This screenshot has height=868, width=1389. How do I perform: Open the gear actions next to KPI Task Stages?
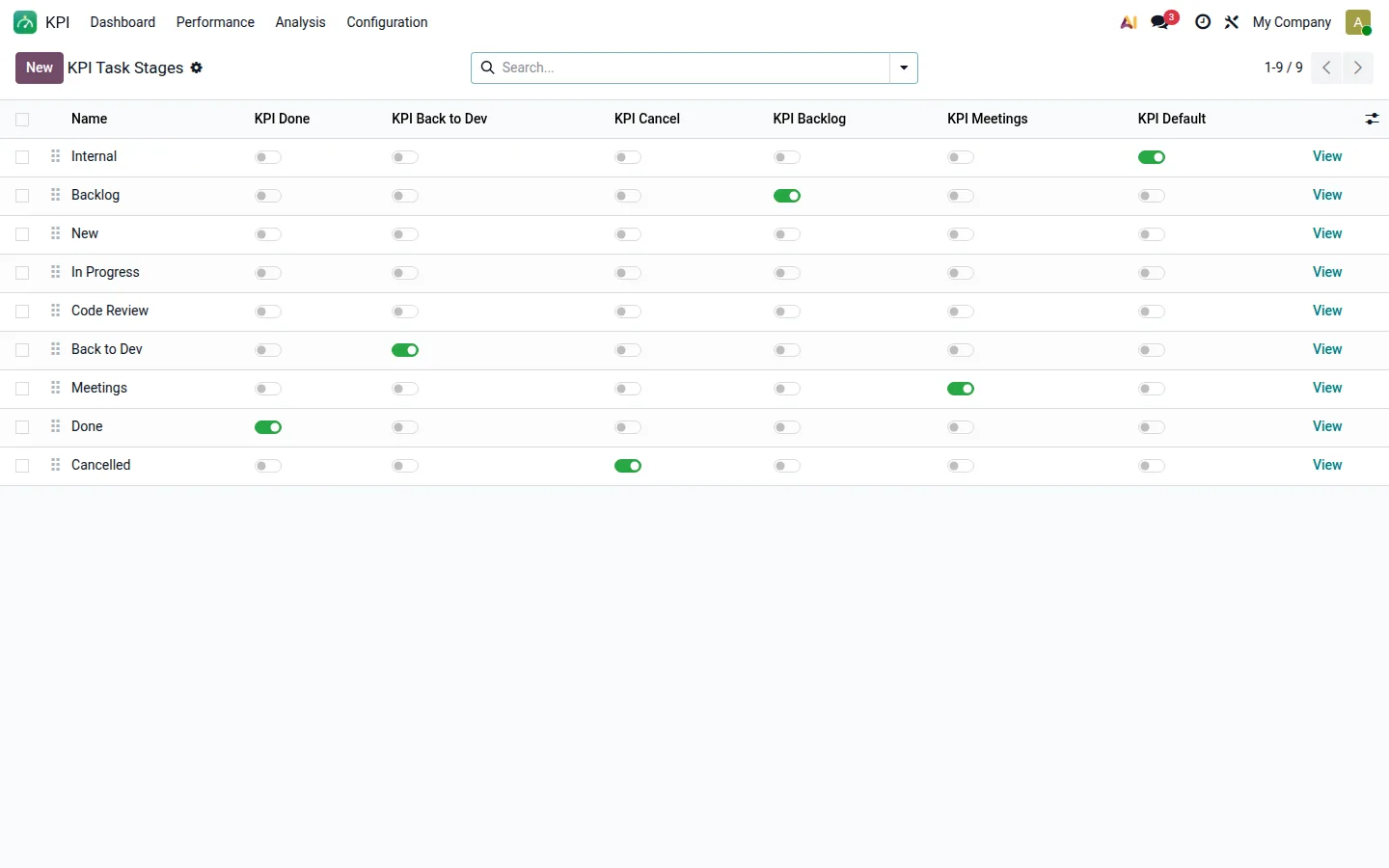pos(197,68)
